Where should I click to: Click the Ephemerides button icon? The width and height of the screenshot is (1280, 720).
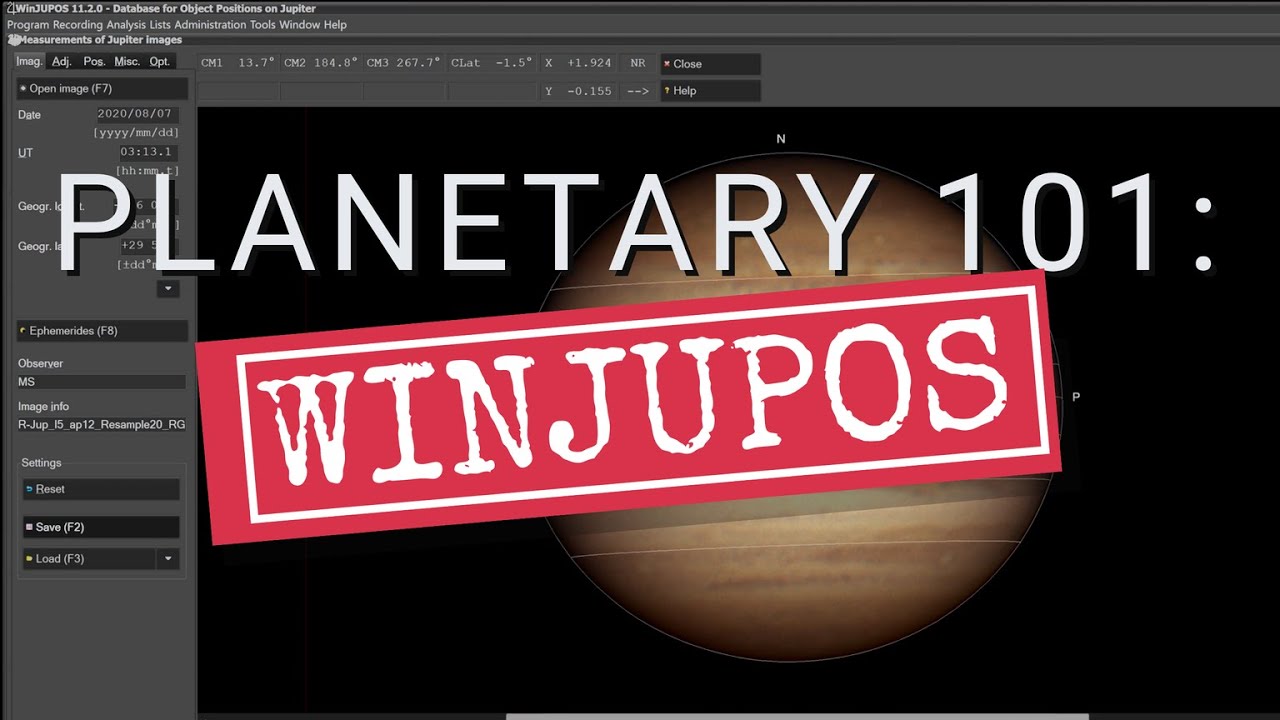coord(23,331)
